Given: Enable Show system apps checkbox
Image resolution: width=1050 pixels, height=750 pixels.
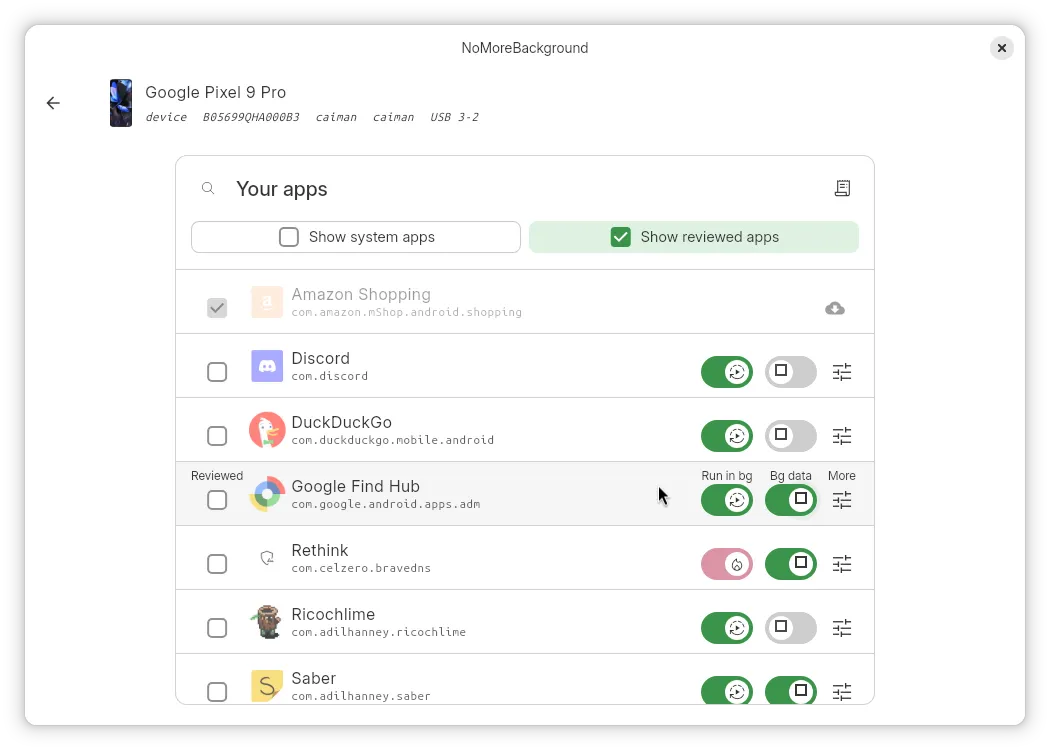Looking at the screenshot, I should tap(289, 237).
